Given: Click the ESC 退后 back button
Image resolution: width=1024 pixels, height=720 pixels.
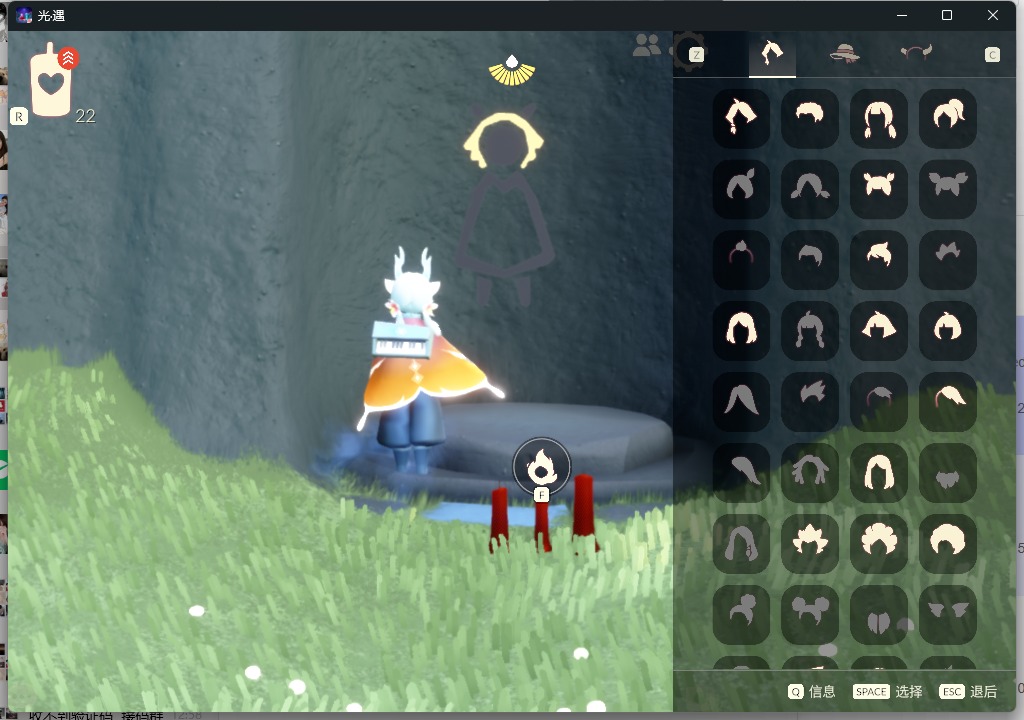Looking at the screenshot, I should click(968, 692).
